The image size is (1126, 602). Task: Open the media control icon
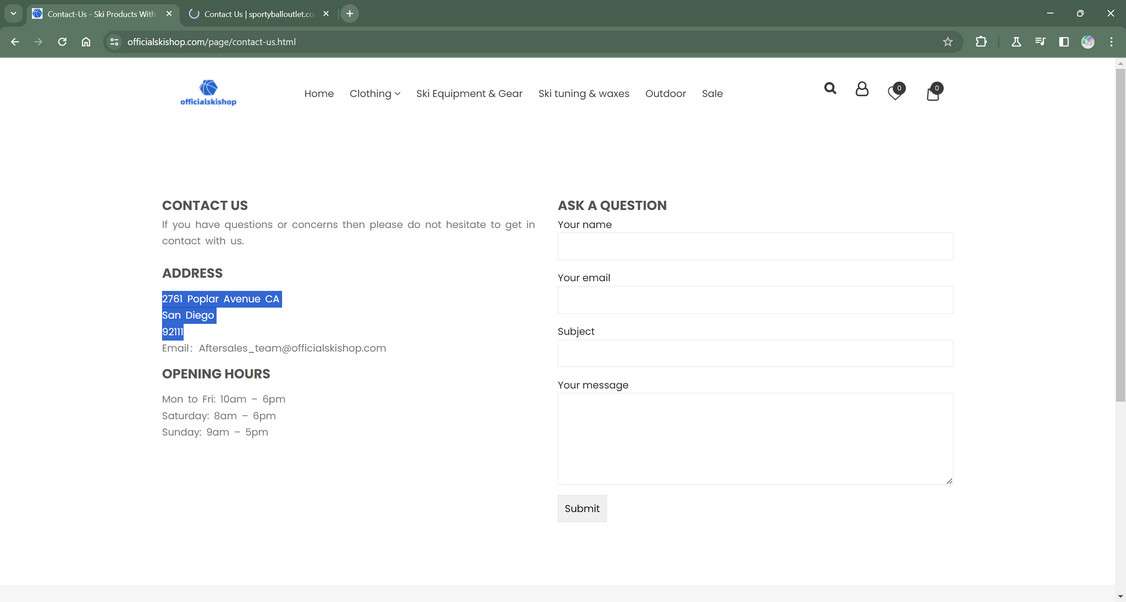point(1040,42)
